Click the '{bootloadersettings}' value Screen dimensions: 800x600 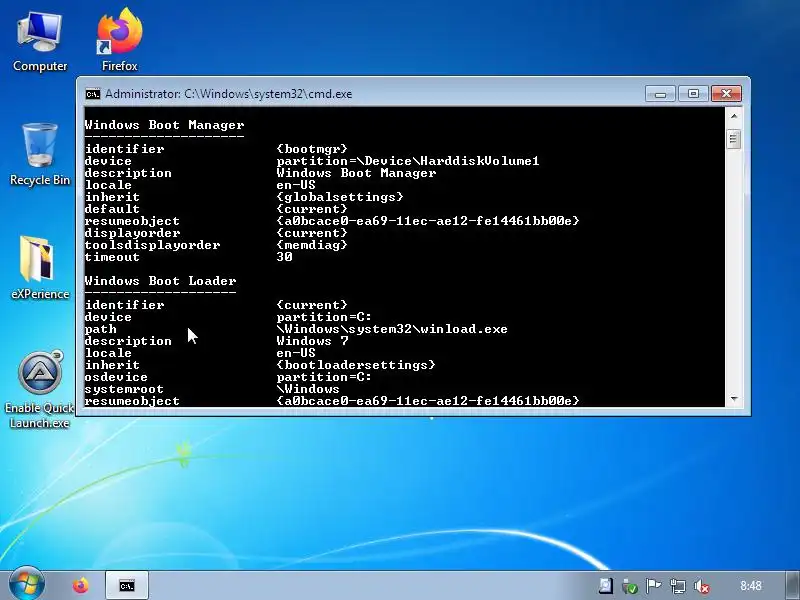pyautogui.click(x=356, y=365)
